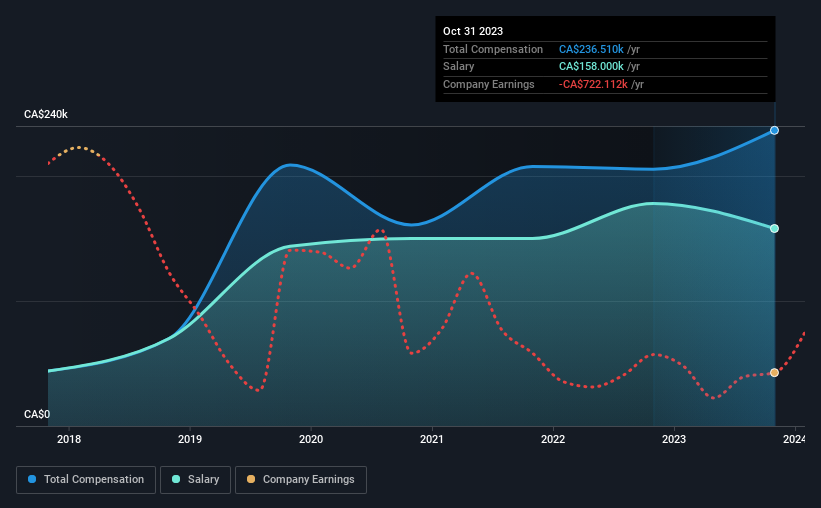
Task: Click the blue dot in Total Compensation legend
Action: (32, 479)
